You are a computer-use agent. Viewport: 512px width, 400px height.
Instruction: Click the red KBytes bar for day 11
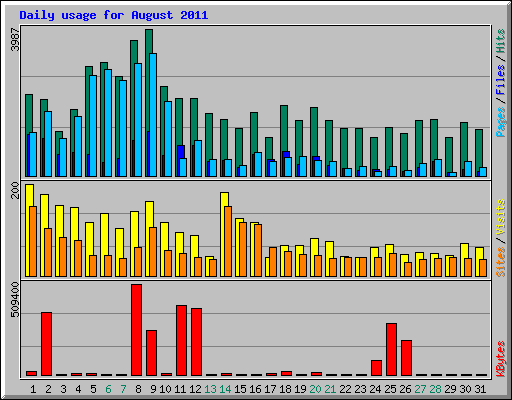(181, 340)
